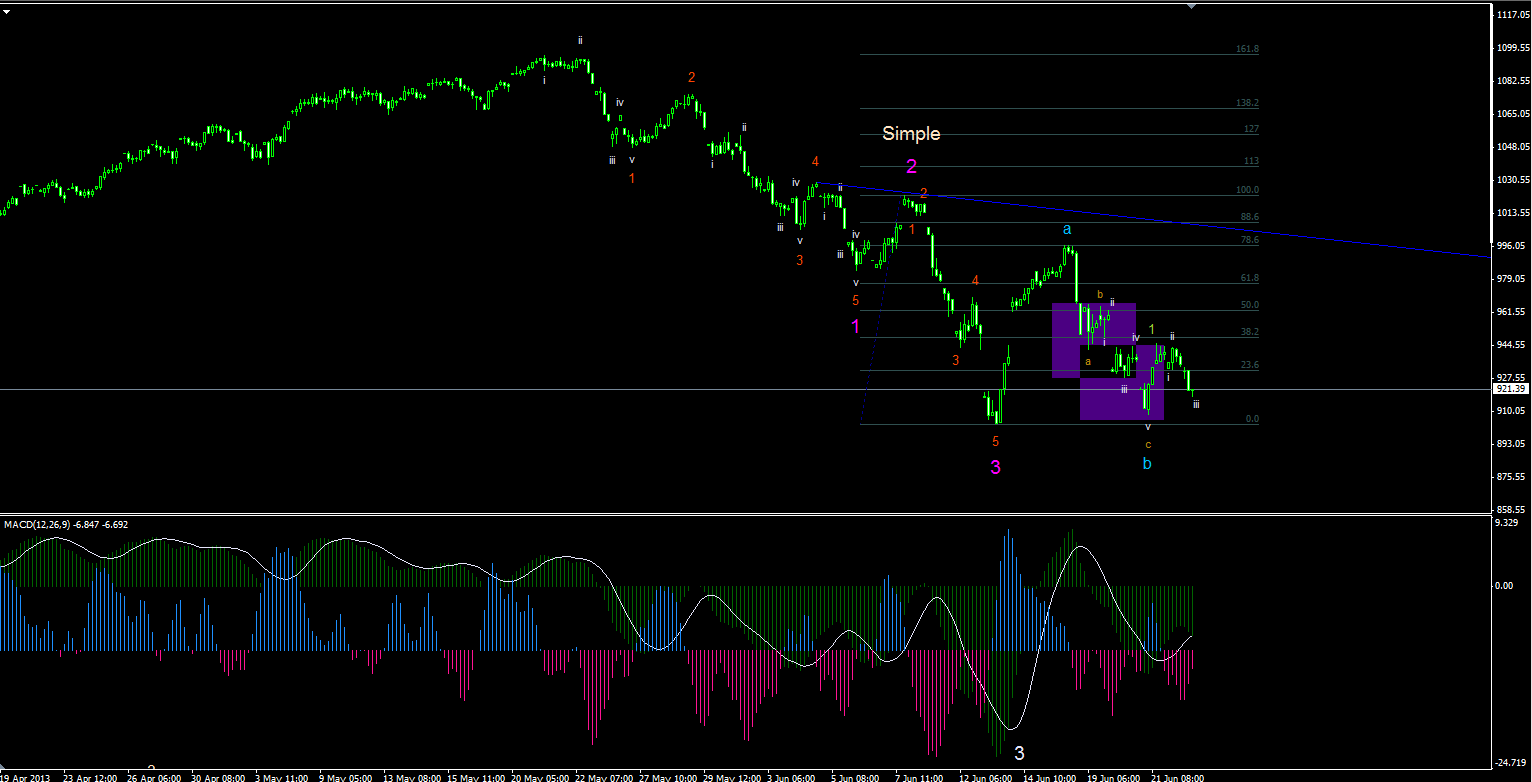The image size is (1532, 782).
Task: Select the 0.0 Fibonacci level label
Action: 1252,419
